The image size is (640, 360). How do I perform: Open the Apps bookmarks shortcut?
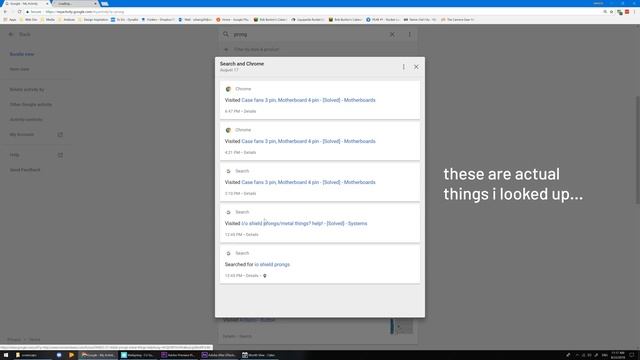point(10,20)
